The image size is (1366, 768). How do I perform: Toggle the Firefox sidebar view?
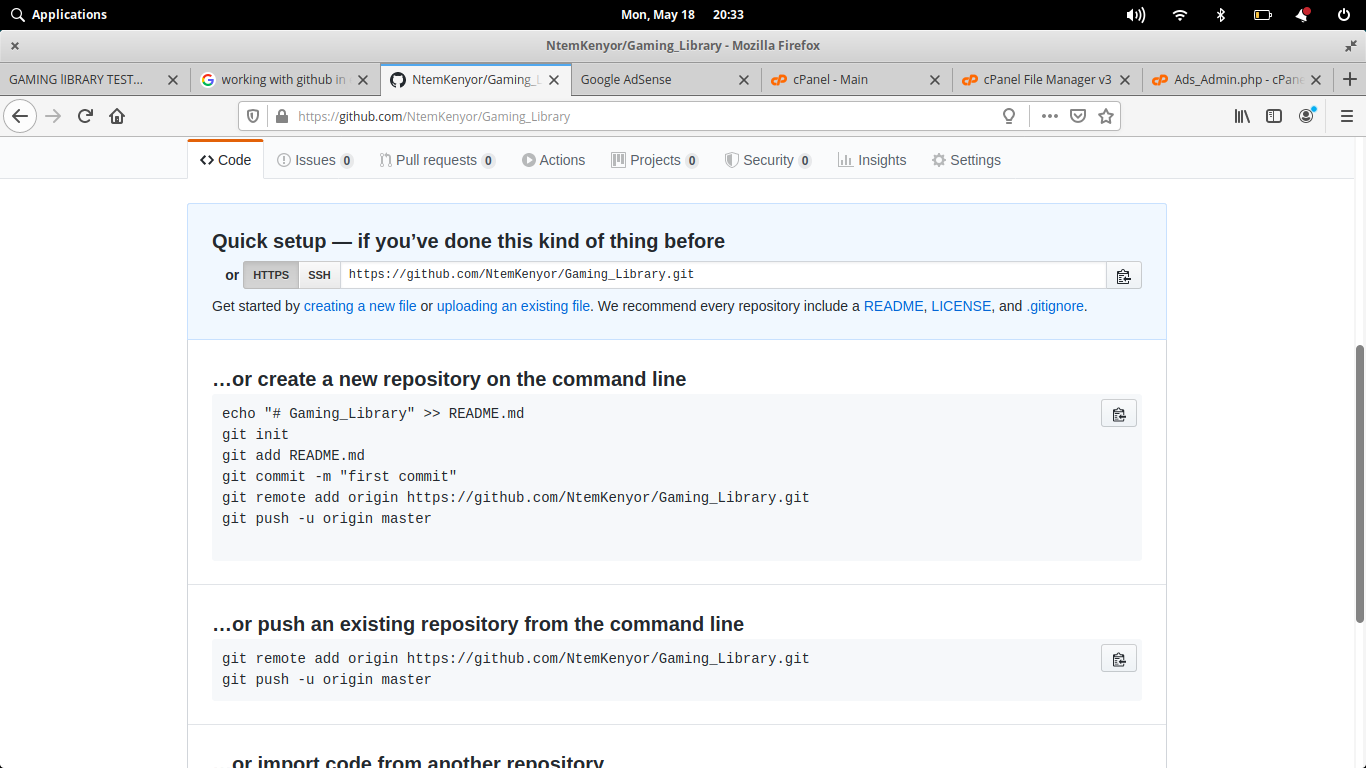coord(1274,116)
